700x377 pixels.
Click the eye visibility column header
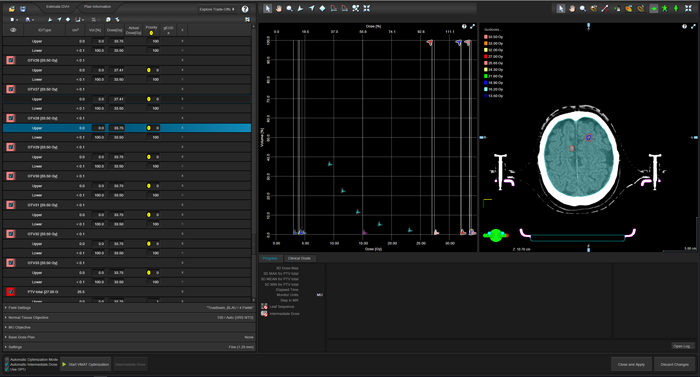13,30
